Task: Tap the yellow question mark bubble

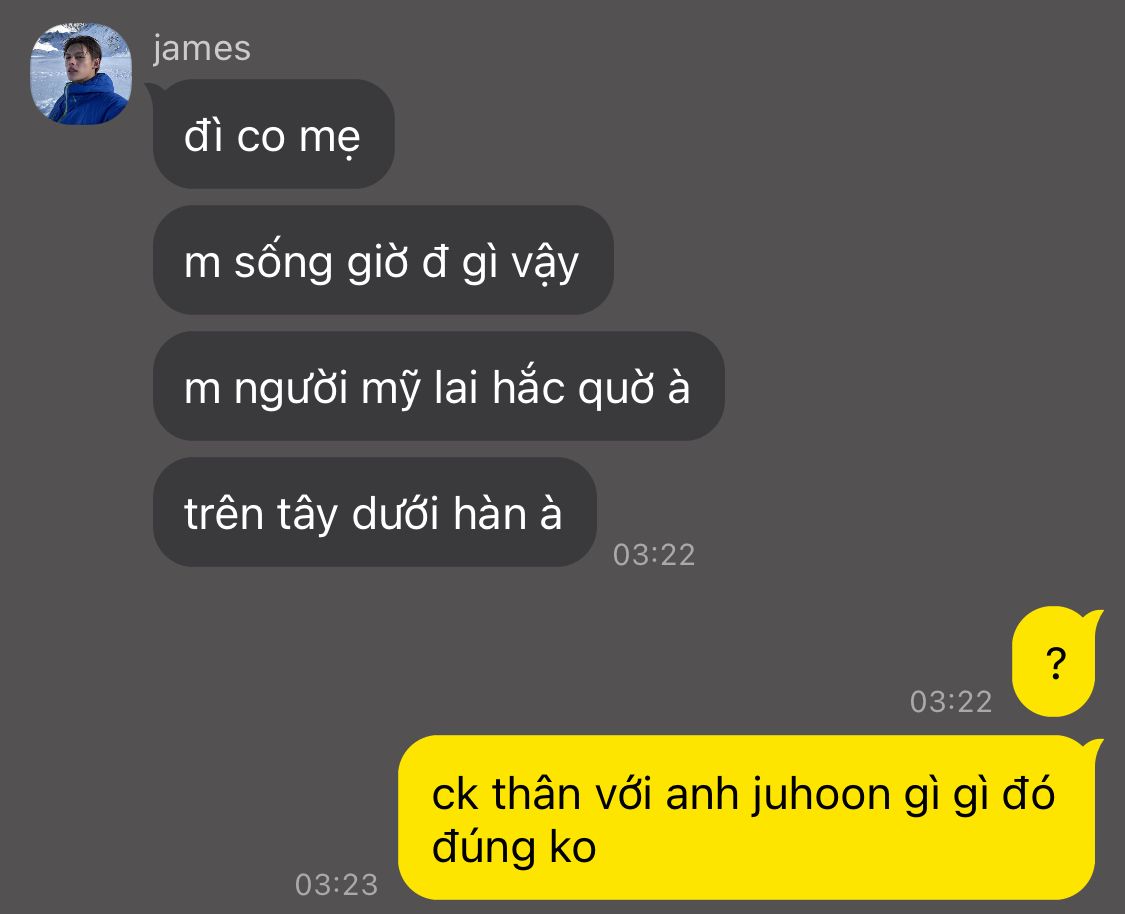Action: [x=1055, y=661]
